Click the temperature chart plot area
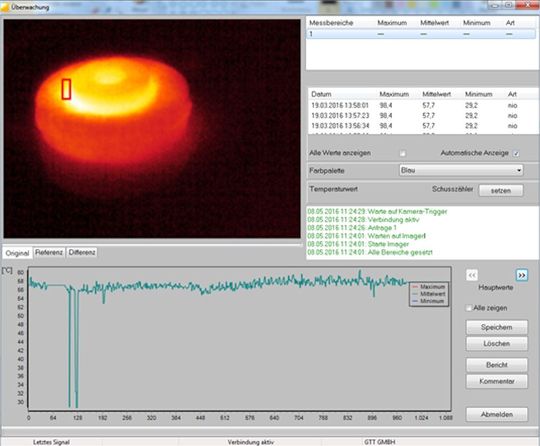540x446 pixels. [239, 339]
